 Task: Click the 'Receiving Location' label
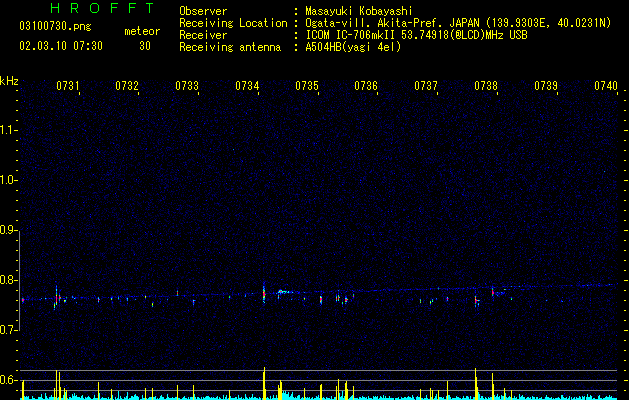coord(233,23)
